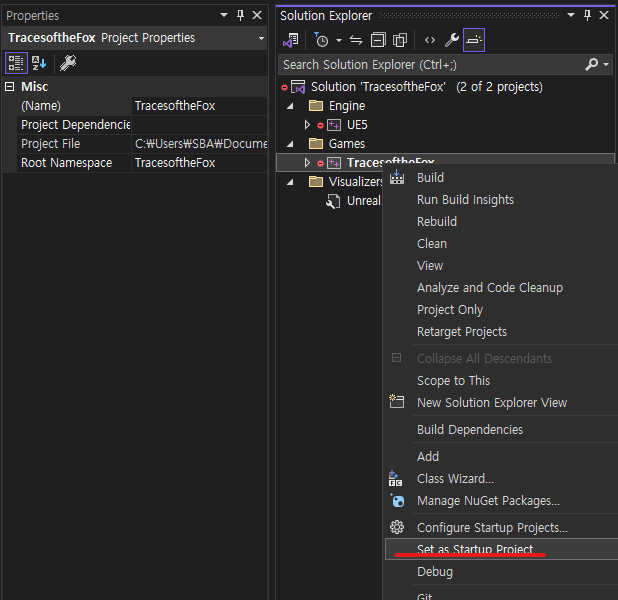Click Show All Files icon
The width and height of the screenshot is (618, 600).
pos(400,40)
